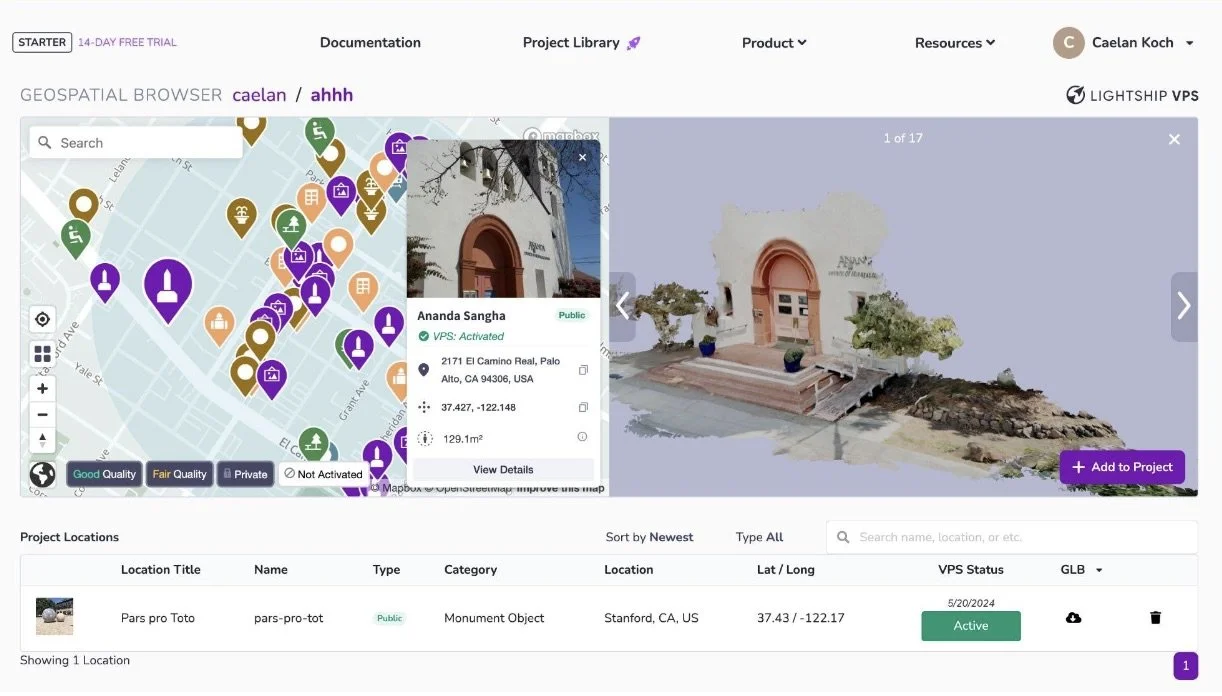This screenshot has height=696, width=1222.
Task: Show previous mesh with left arrow
Action: click(622, 306)
